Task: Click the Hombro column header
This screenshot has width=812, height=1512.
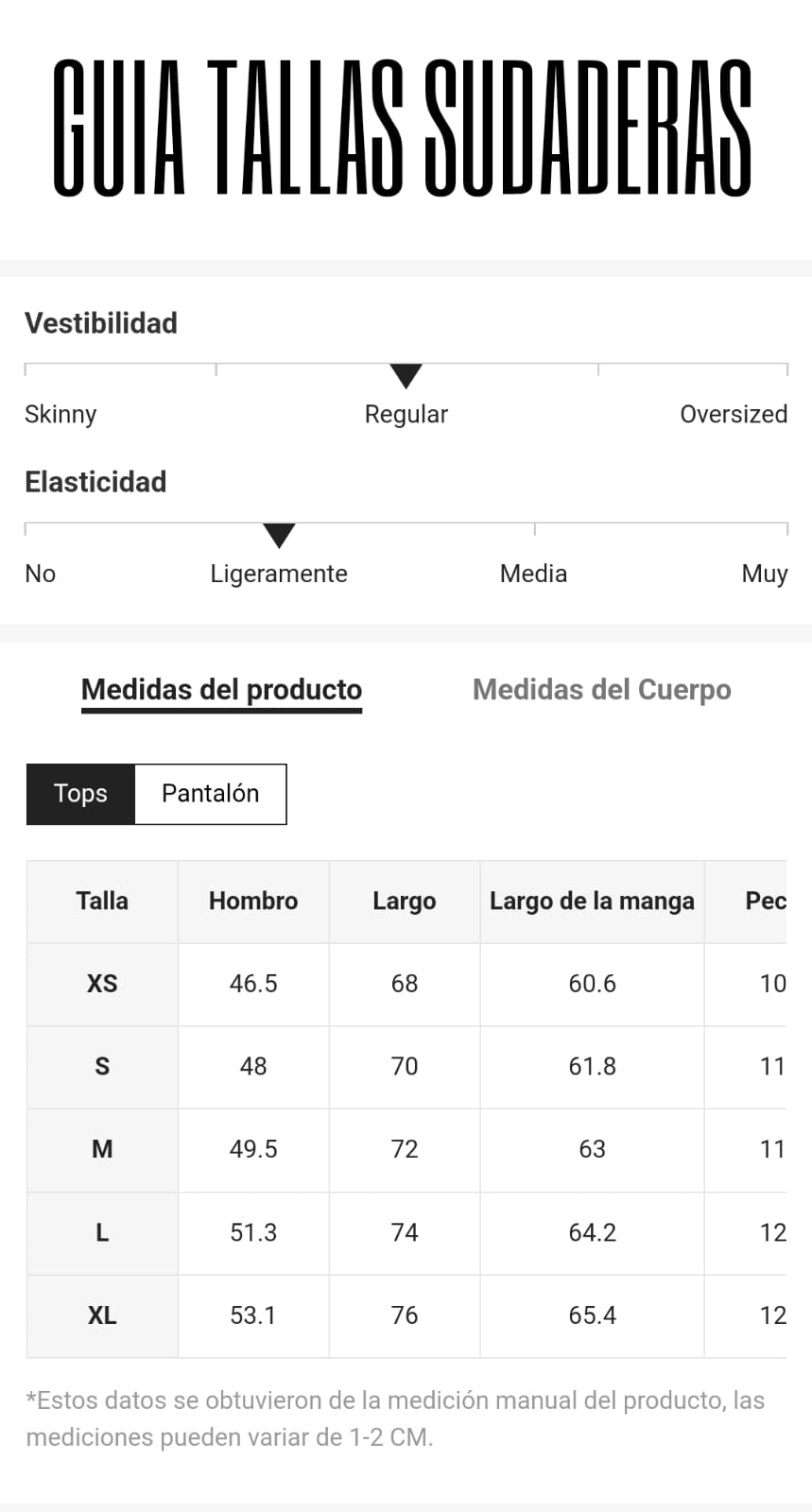Action: [253, 901]
